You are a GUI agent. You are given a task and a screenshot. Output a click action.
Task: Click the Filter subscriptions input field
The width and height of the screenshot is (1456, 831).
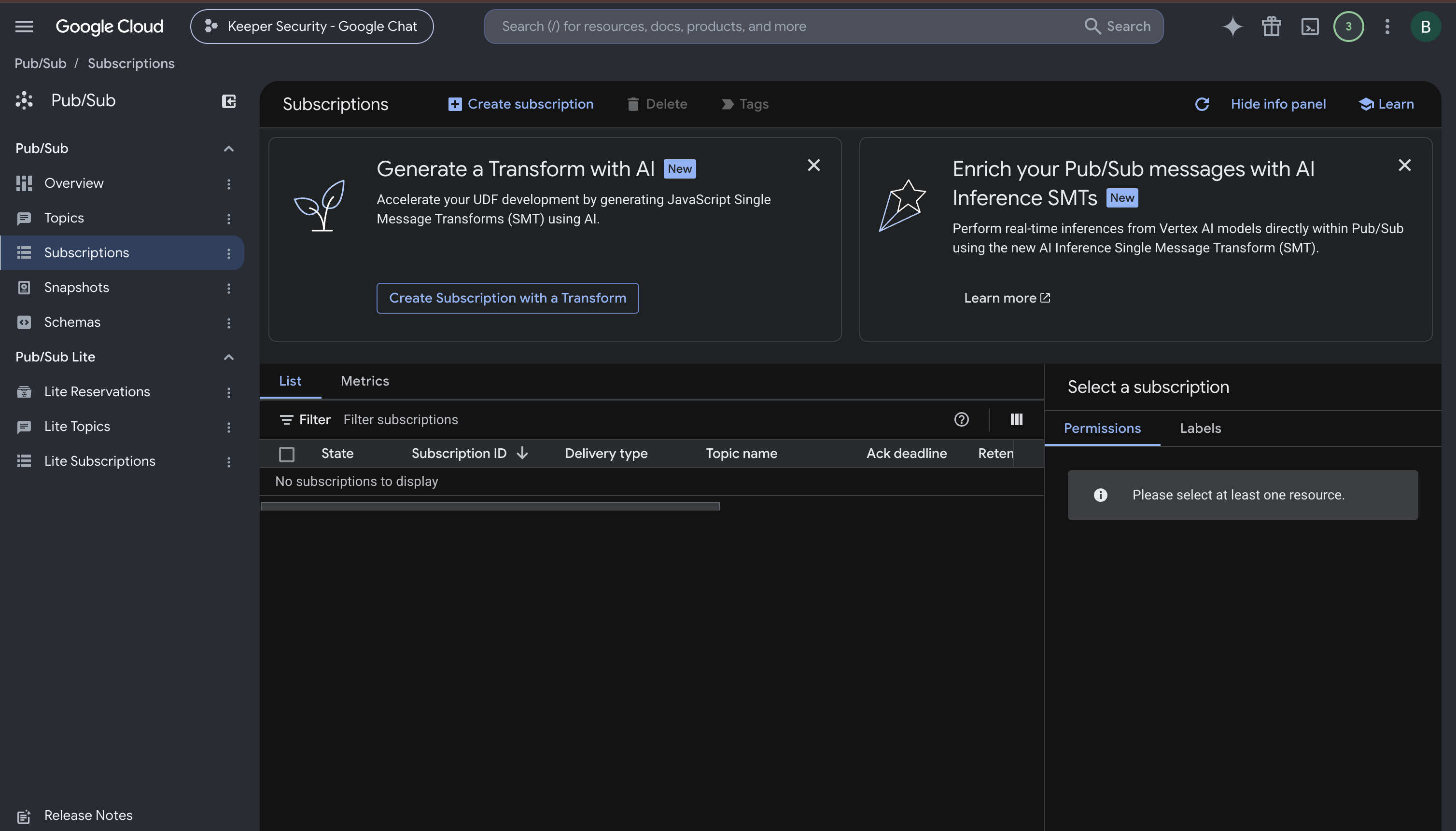[x=640, y=419]
